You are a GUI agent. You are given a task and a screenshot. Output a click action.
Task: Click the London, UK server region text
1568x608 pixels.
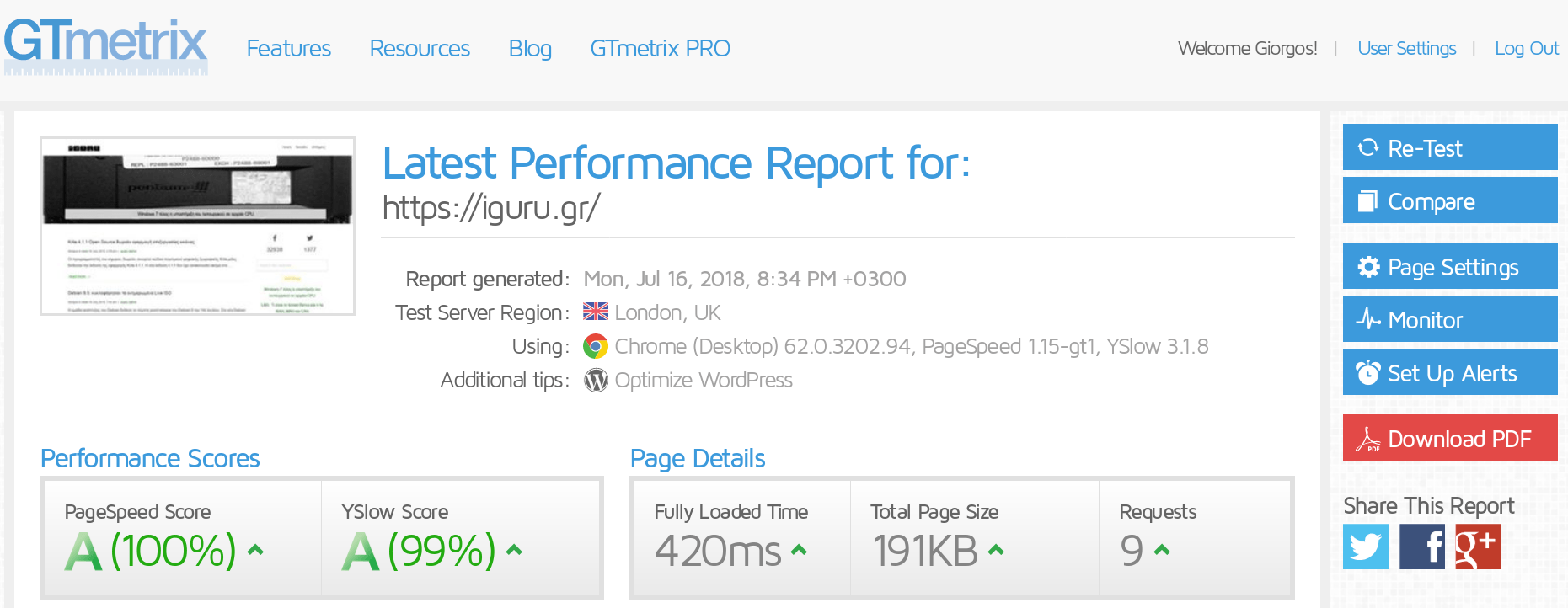click(x=667, y=312)
